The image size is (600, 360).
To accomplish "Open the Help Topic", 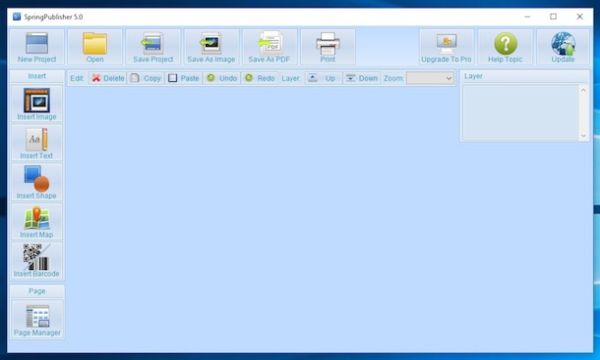I will tap(505, 47).
